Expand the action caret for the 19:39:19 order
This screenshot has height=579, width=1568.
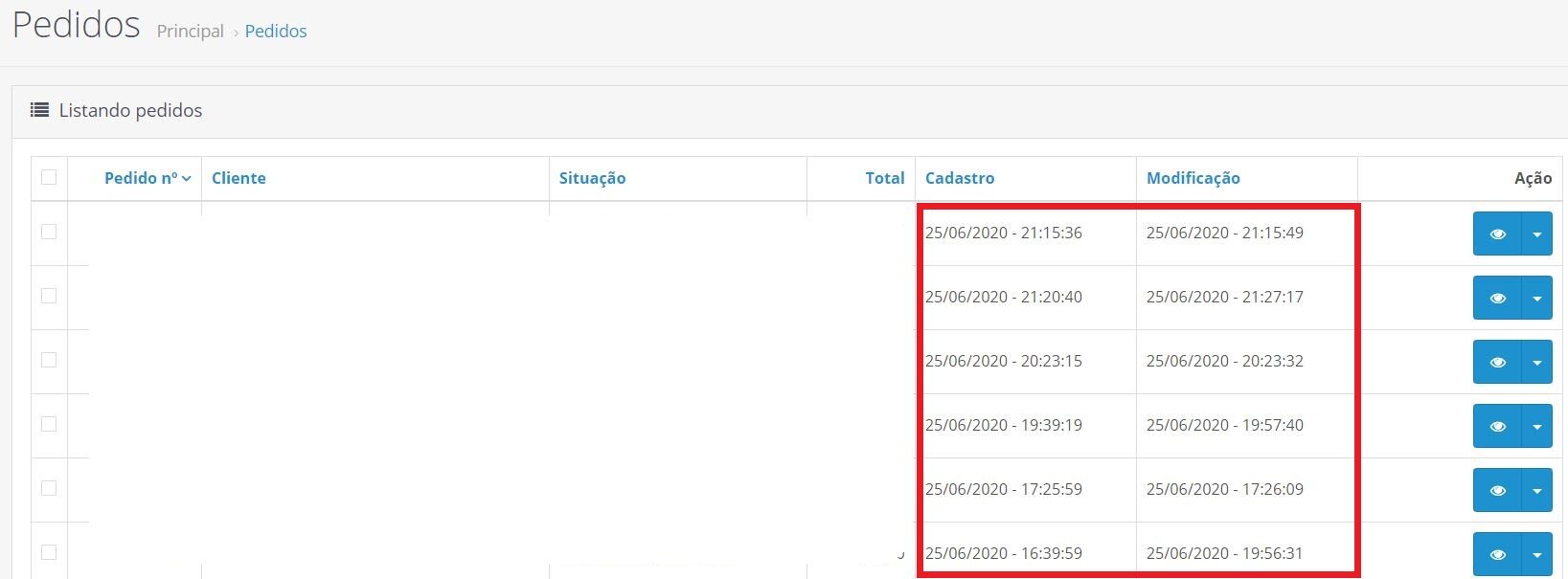pos(1536,427)
